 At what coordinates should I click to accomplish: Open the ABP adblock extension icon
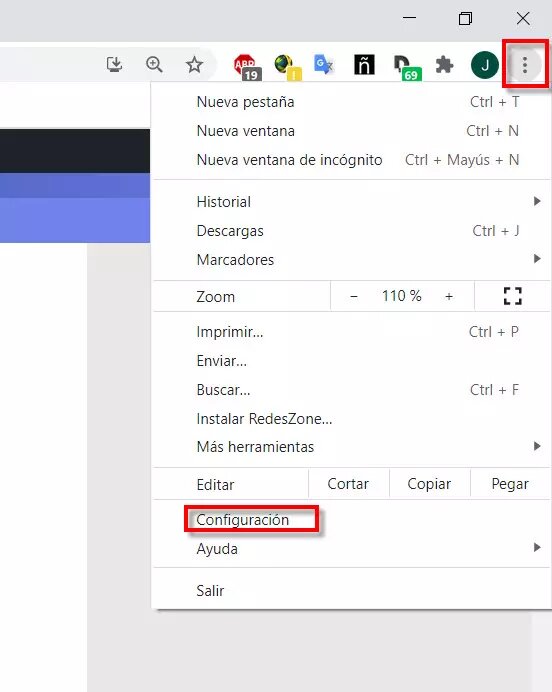tap(247, 67)
